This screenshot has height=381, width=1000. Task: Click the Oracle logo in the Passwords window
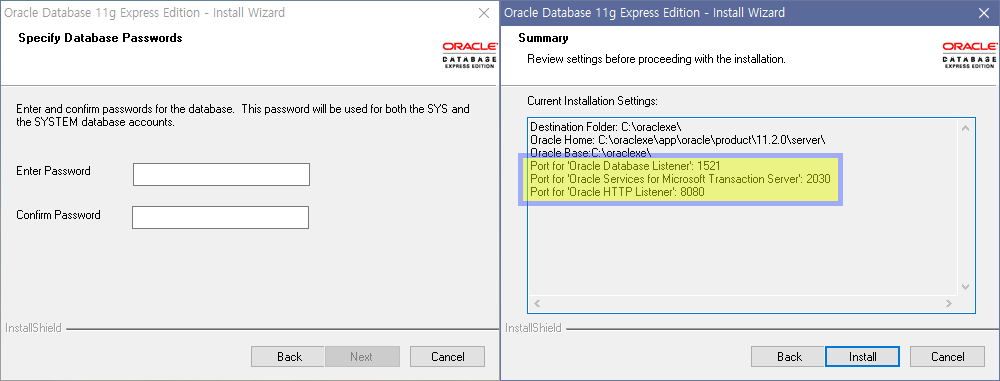(470, 55)
